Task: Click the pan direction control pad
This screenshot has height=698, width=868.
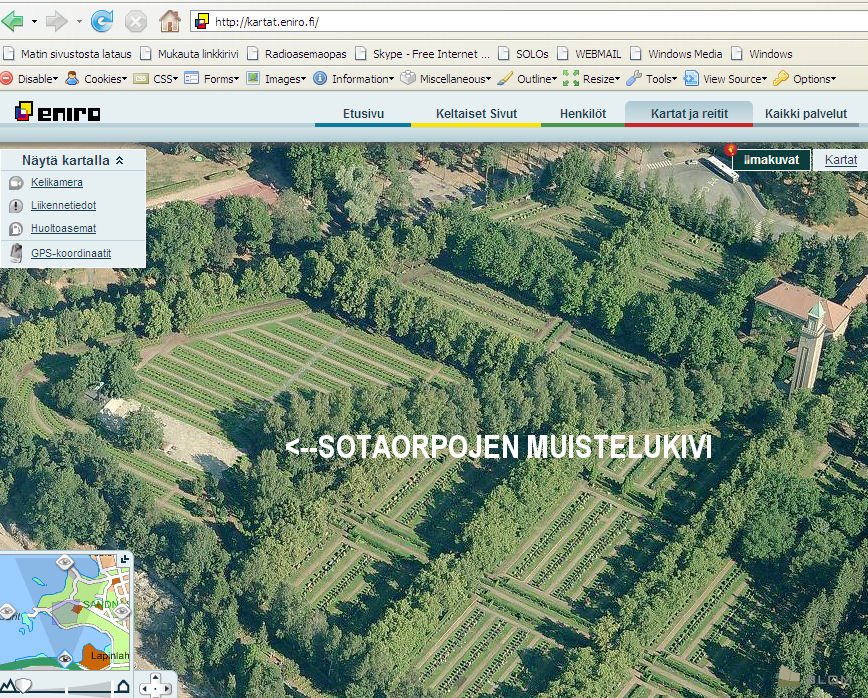Action: 155,687
